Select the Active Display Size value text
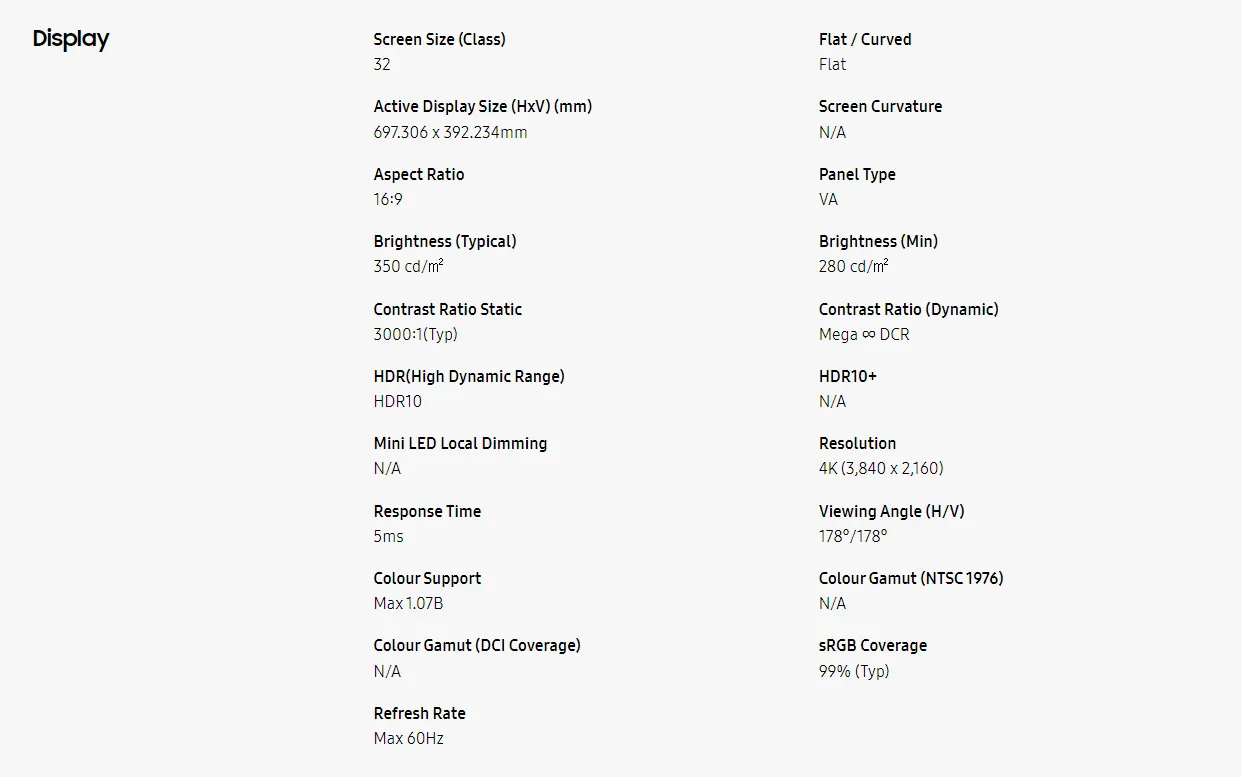 [x=450, y=132]
